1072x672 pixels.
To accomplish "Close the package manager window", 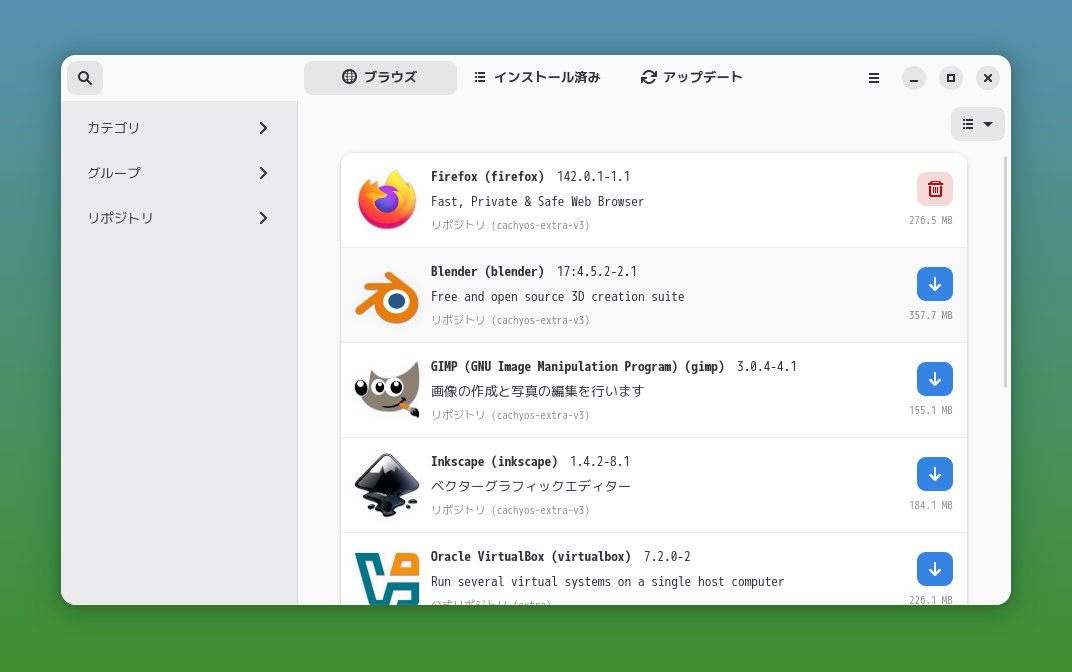I will pyautogui.click(x=987, y=78).
